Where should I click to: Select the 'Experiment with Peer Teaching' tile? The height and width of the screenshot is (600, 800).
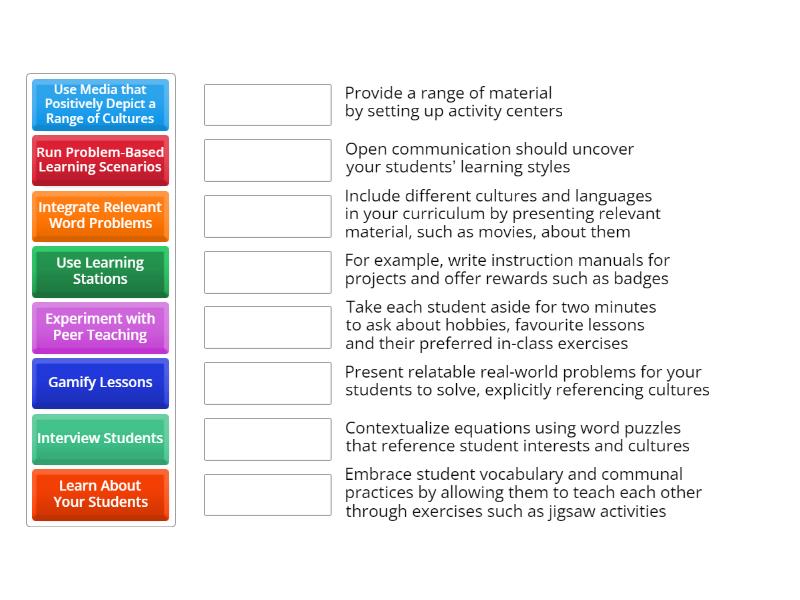point(100,327)
